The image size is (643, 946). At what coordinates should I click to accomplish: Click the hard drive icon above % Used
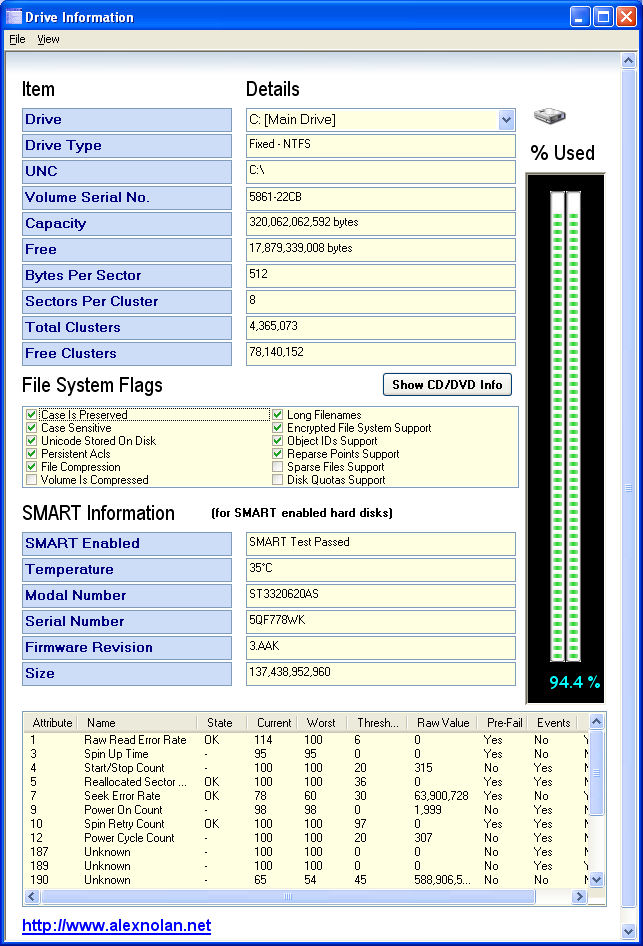[x=550, y=115]
